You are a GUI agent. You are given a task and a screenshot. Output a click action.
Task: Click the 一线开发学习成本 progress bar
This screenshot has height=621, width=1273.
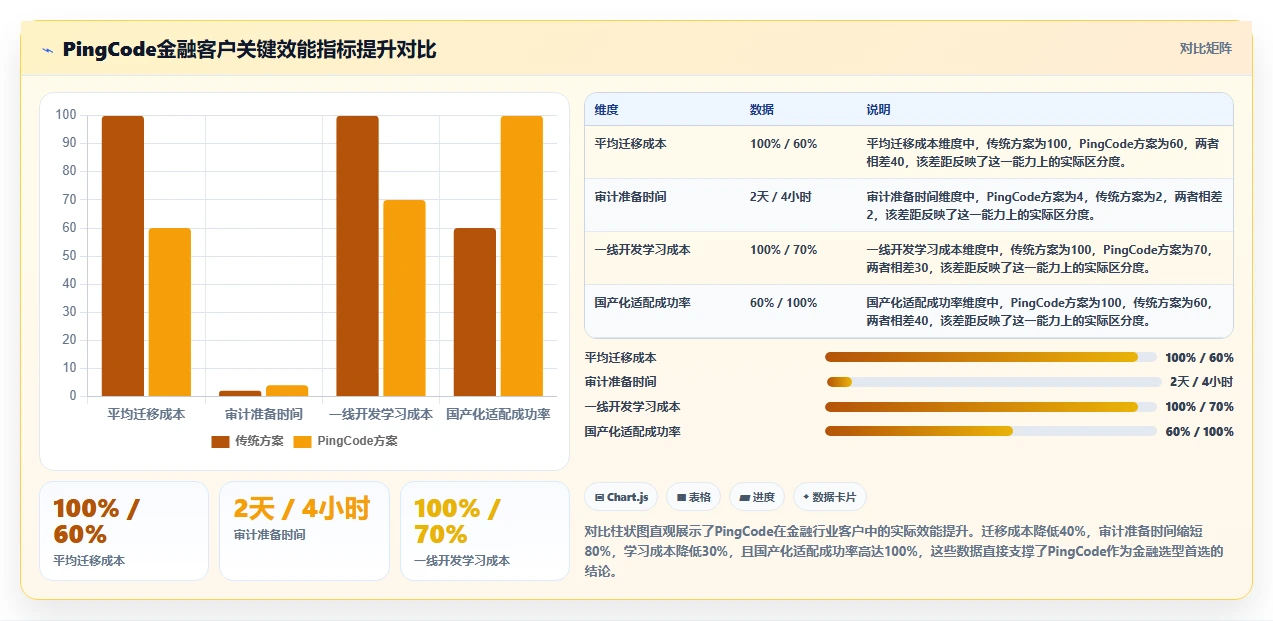tap(990, 407)
